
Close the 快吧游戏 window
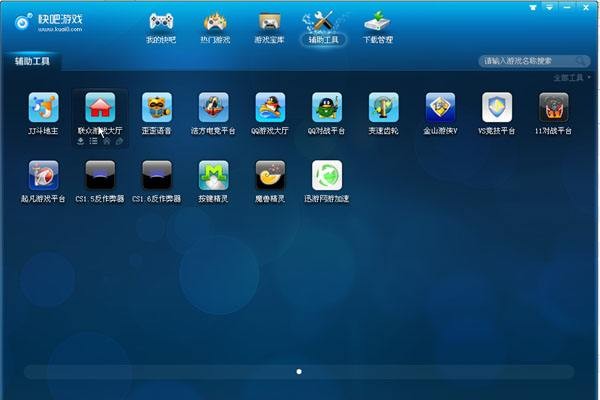click(586, 7)
